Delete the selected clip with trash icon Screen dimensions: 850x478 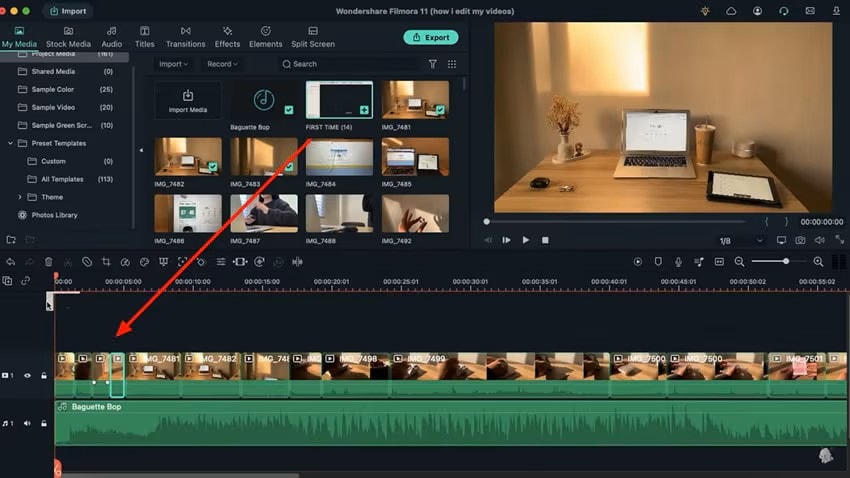48,262
